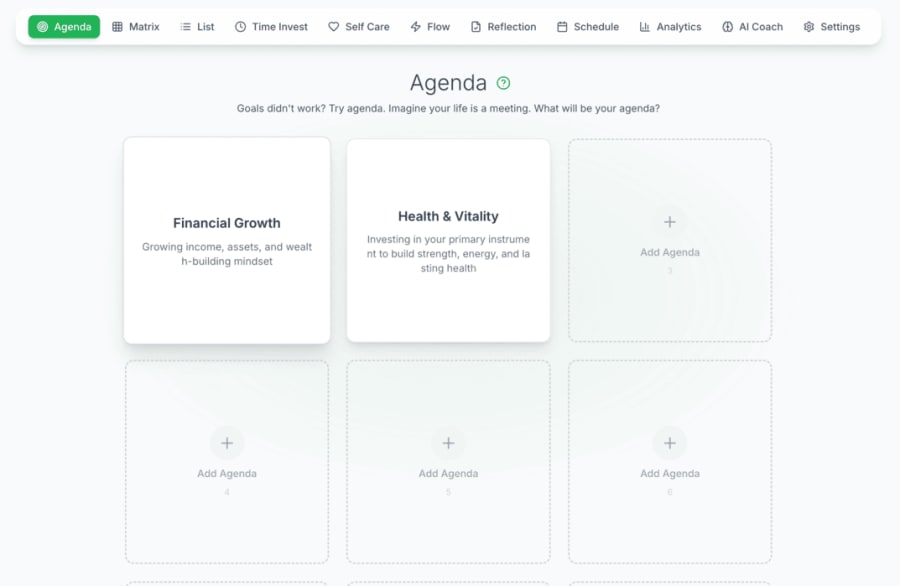
Task: Click the Time Invest clock icon
Action: point(238,26)
